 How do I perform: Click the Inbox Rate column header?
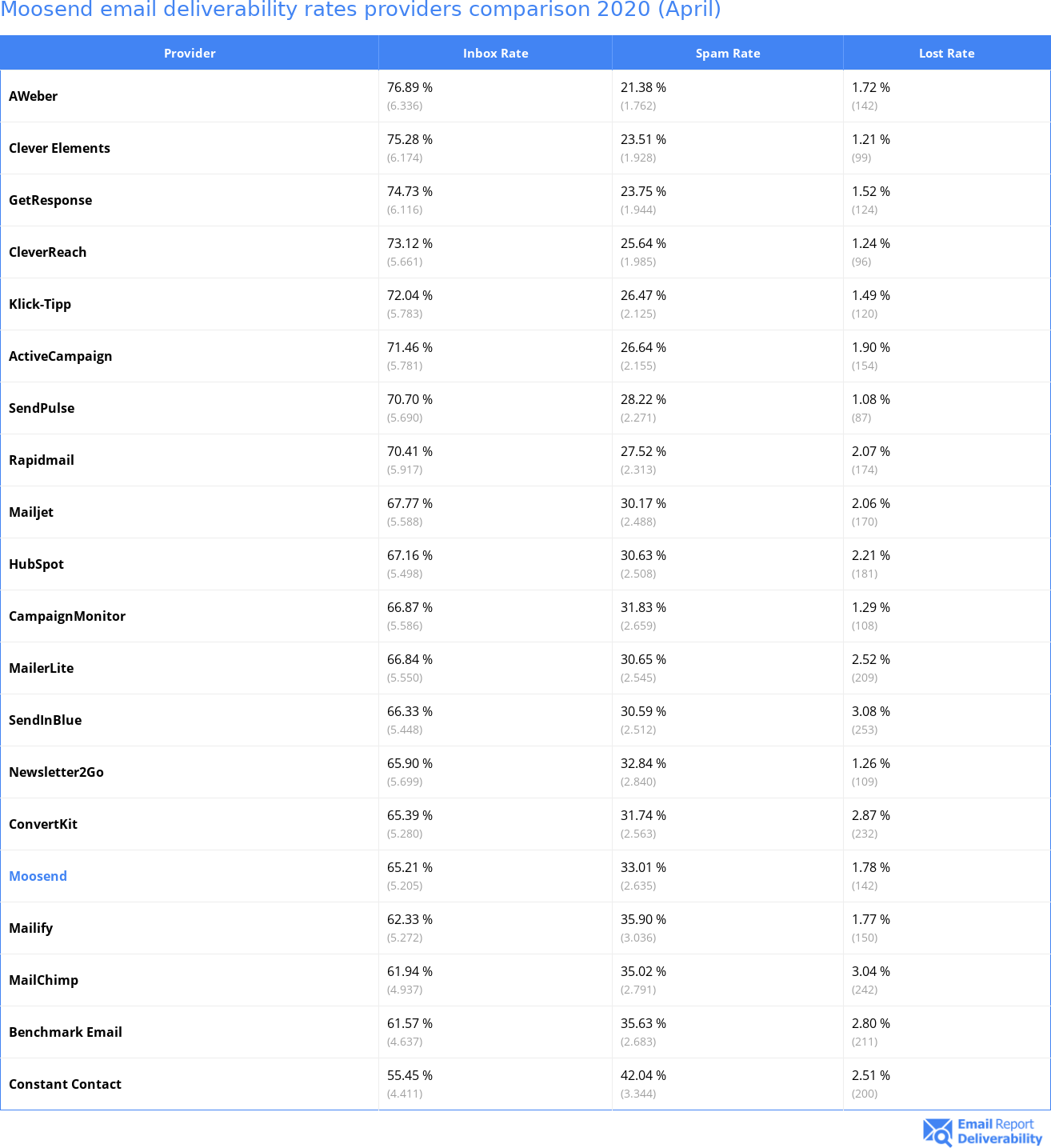(x=495, y=54)
